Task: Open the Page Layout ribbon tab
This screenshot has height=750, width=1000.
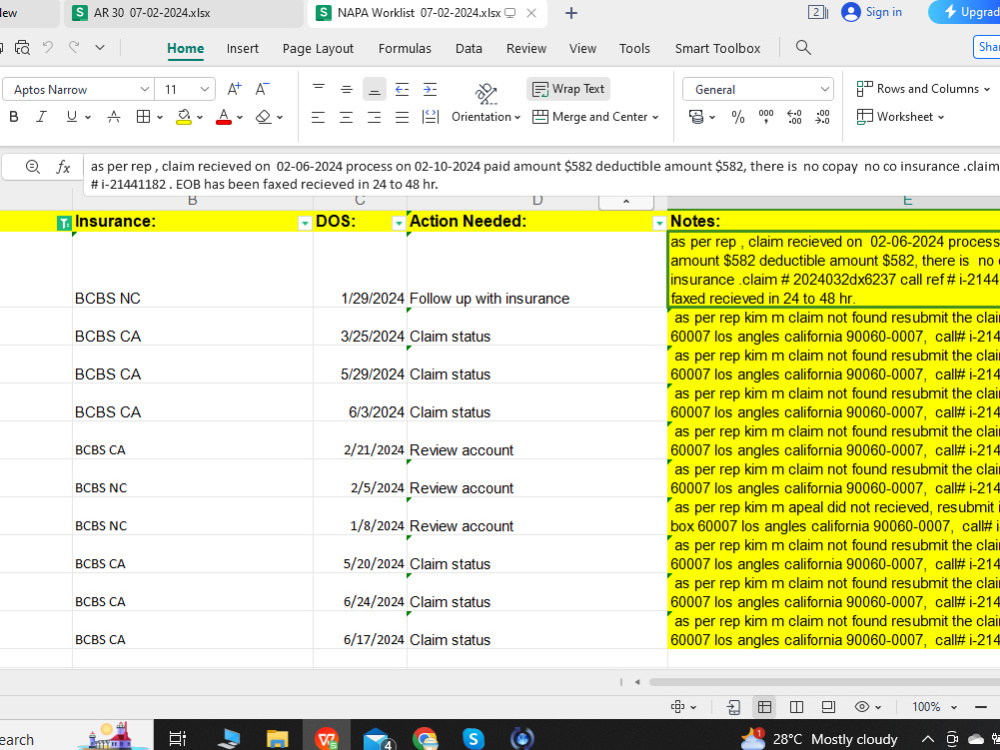Action: coord(318,48)
